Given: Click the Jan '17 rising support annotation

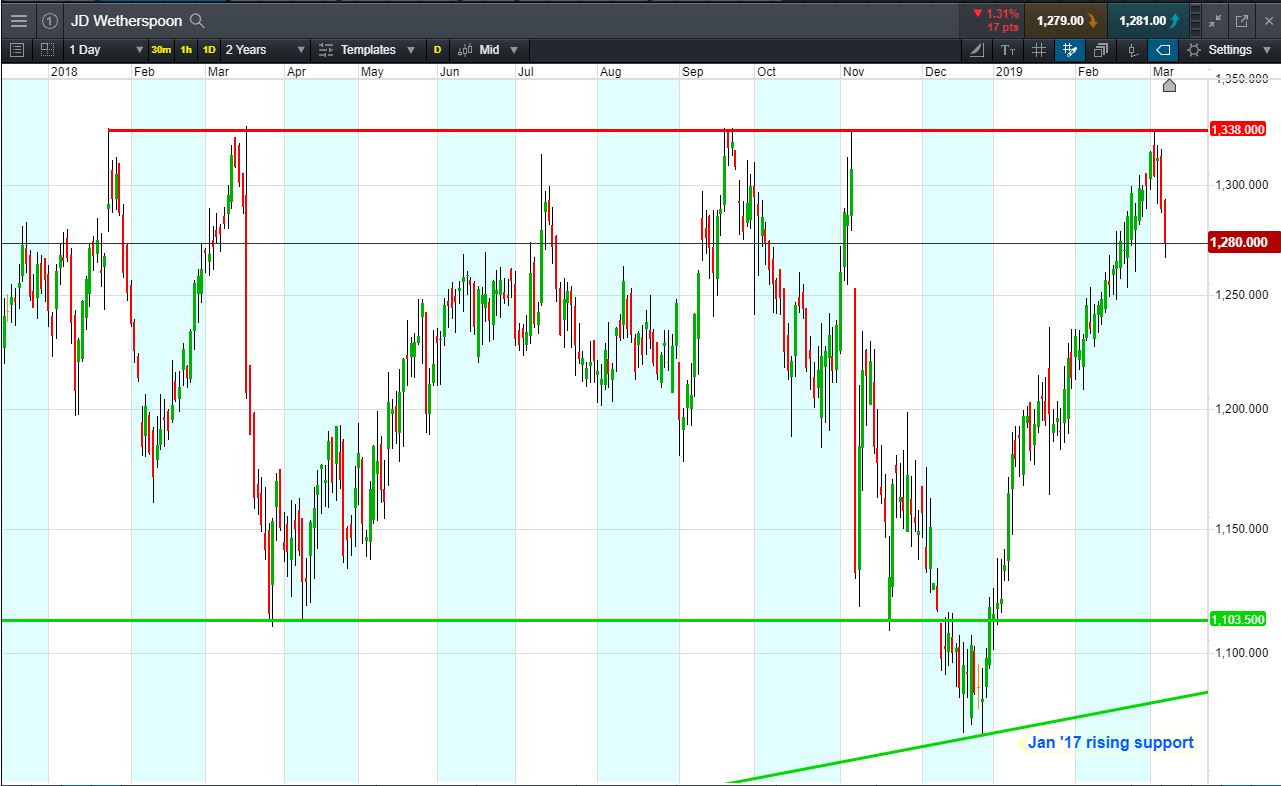Looking at the screenshot, I should [1110, 742].
